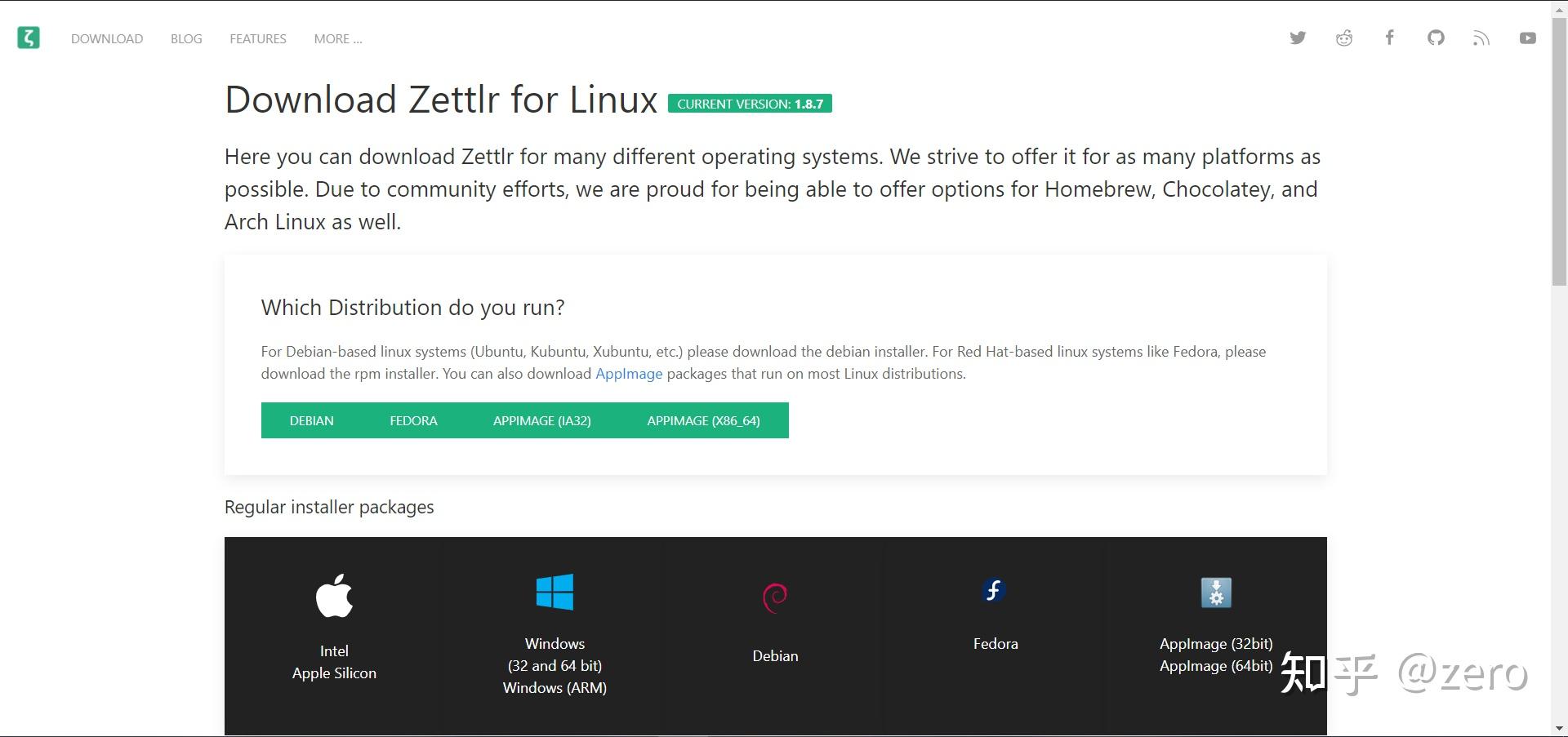Click the Apple logo icon
Screen dimensions: 1568x737
point(334,595)
